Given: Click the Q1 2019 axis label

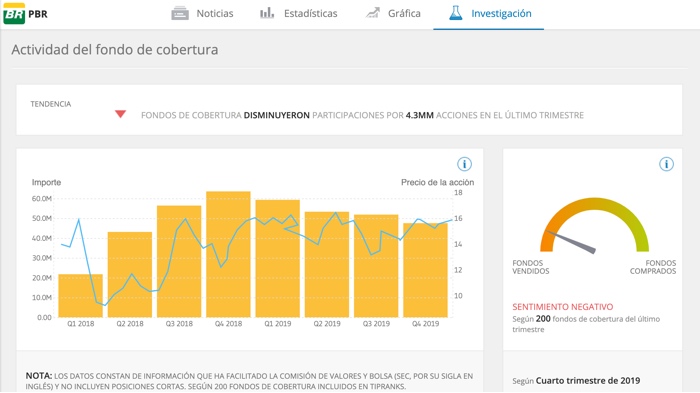Looking at the screenshot, I should click(x=278, y=324).
